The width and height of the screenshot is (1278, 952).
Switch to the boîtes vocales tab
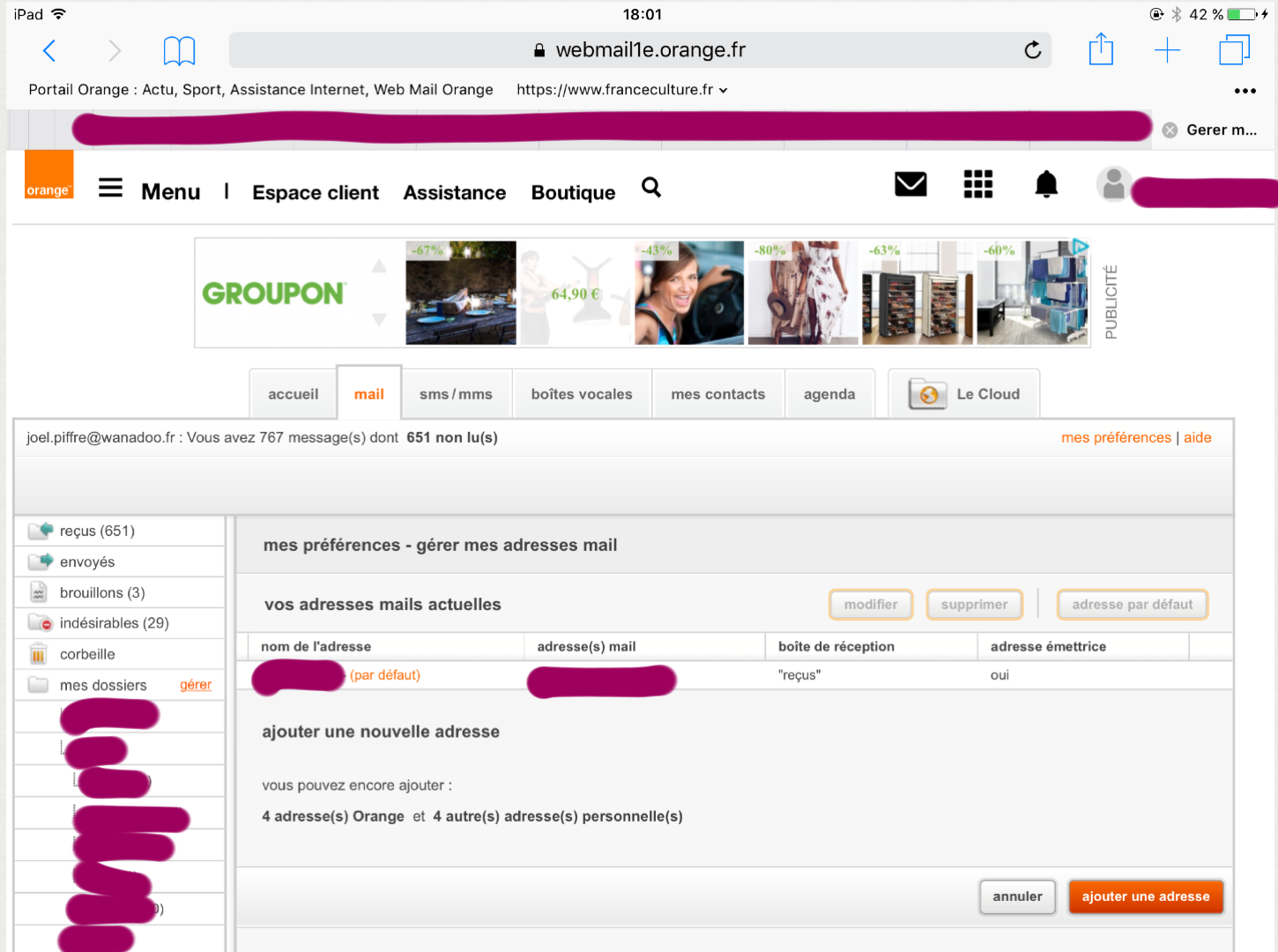pos(582,394)
